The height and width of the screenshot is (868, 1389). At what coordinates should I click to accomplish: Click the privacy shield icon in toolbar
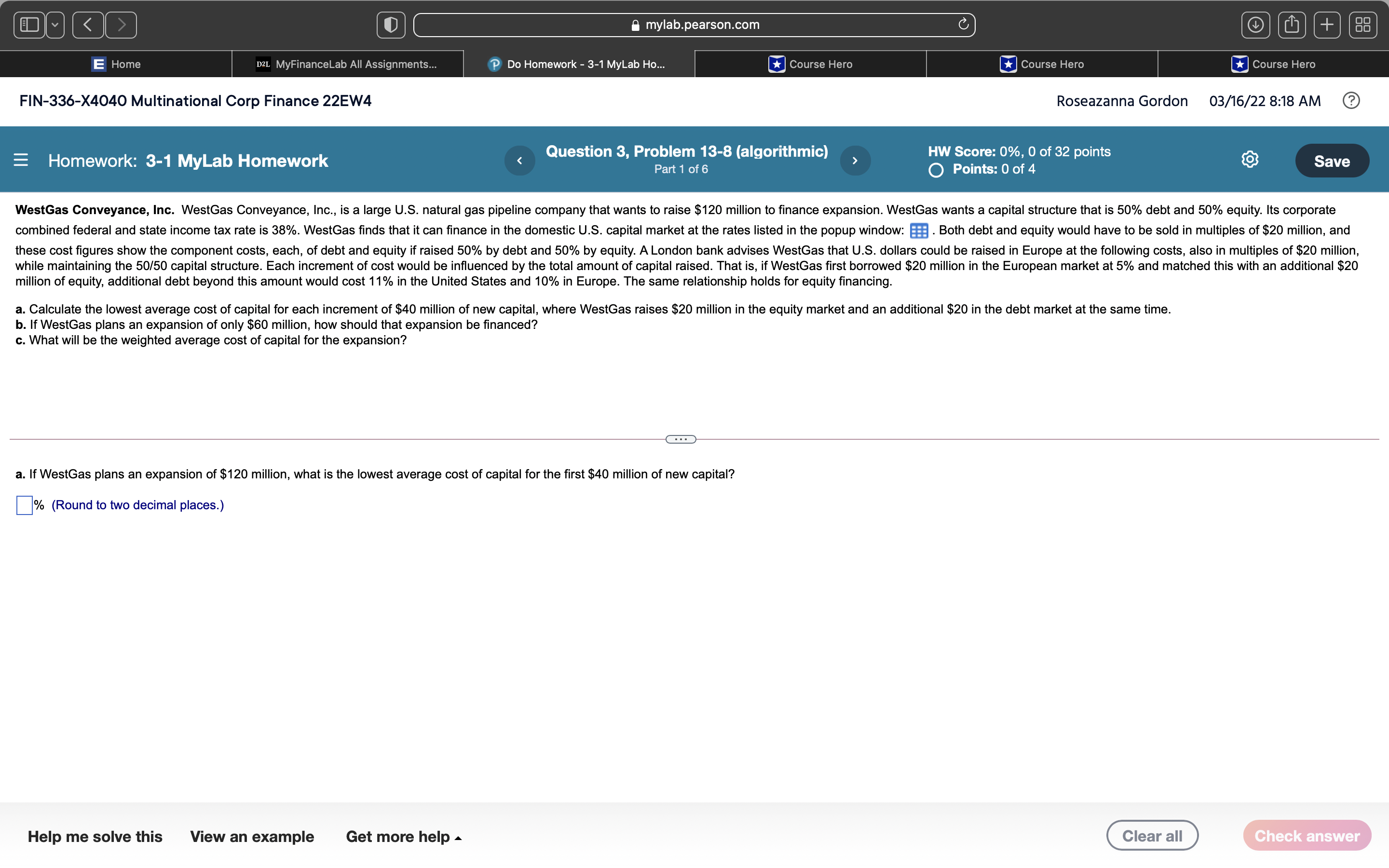coord(391,25)
